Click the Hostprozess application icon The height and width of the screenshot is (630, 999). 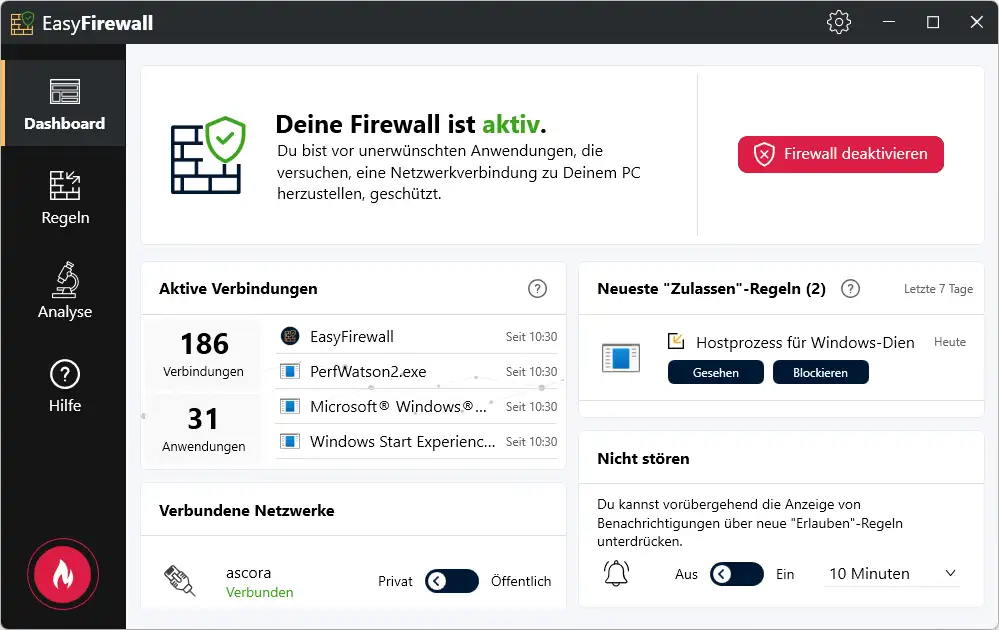(x=620, y=357)
